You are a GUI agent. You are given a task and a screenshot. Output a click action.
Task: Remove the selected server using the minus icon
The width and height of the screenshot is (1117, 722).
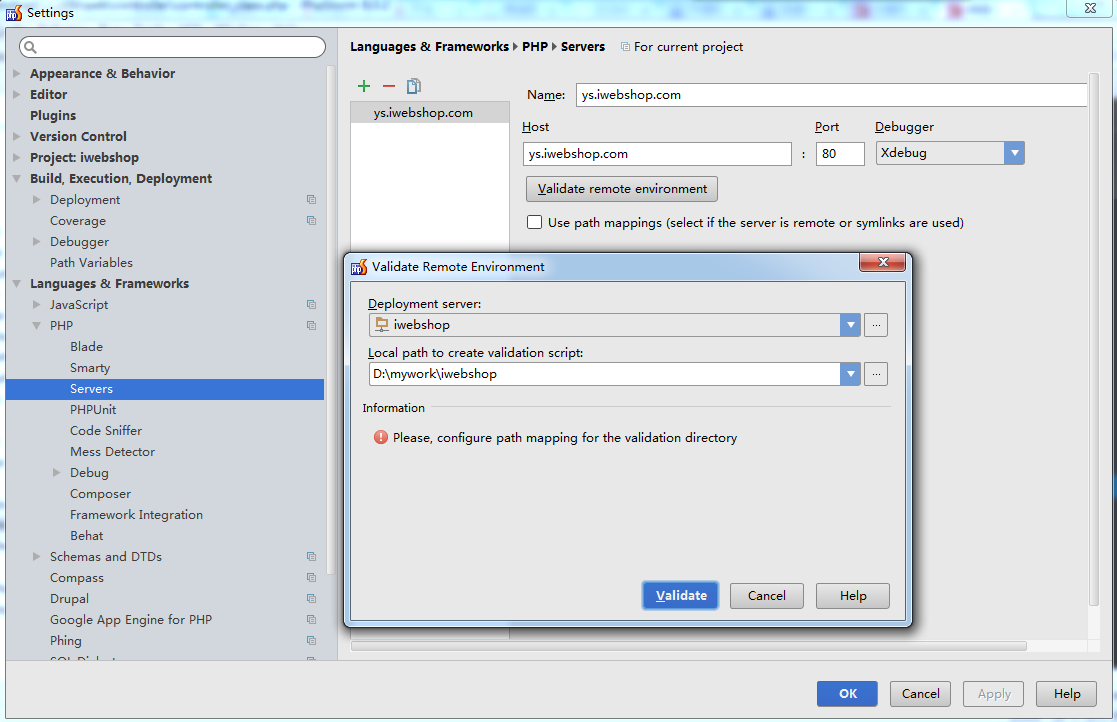pos(388,86)
